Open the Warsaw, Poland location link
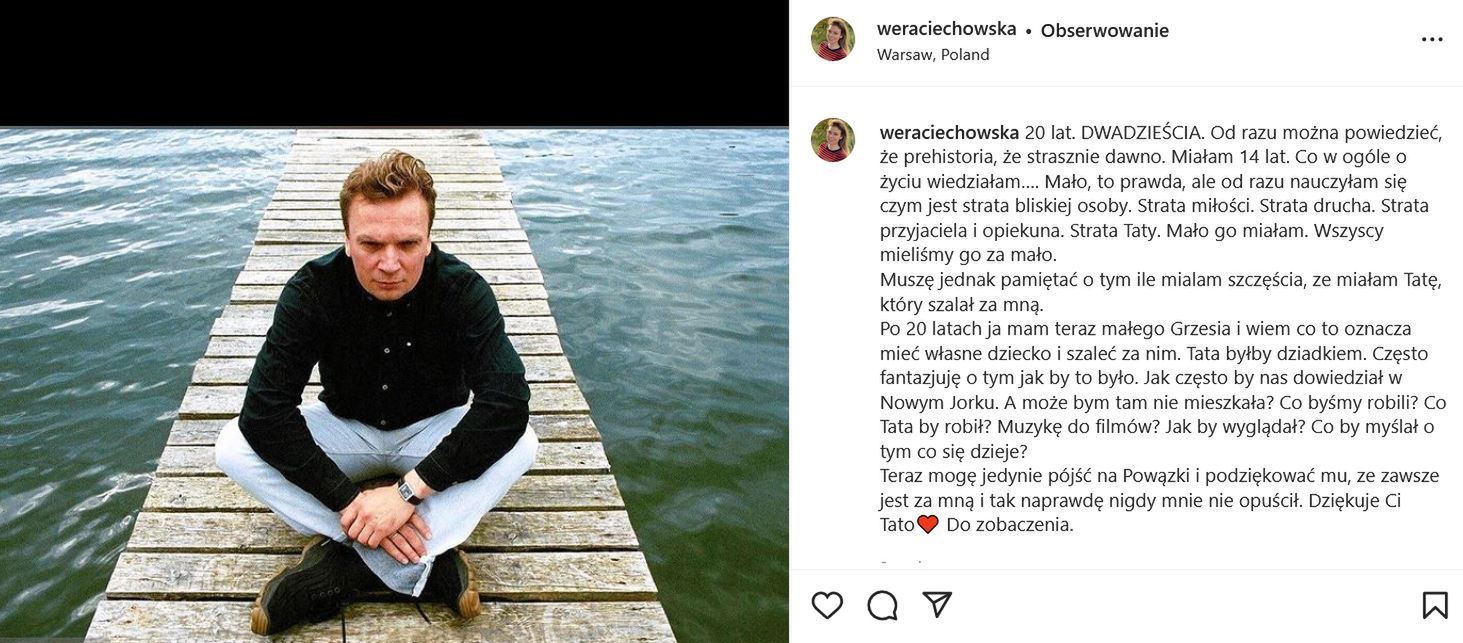The height and width of the screenshot is (643, 1463). tap(933, 55)
